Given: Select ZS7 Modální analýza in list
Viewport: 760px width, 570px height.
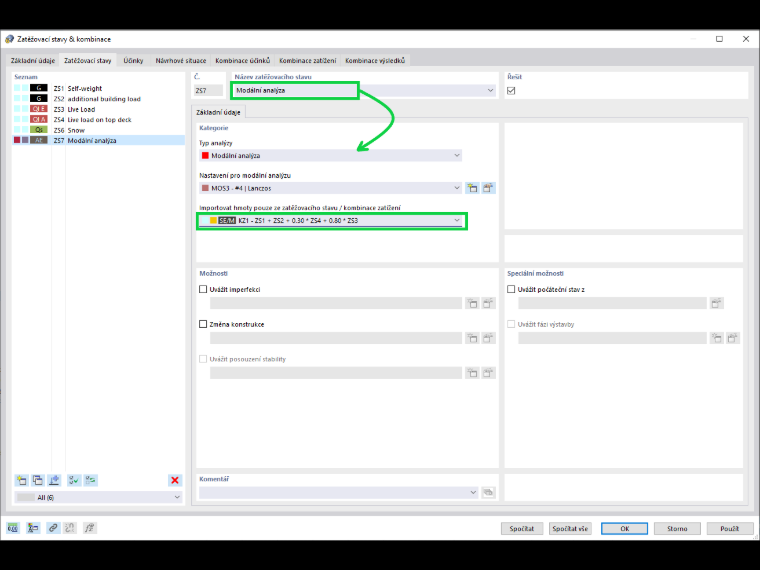Looking at the screenshot, I should point(98,141).
